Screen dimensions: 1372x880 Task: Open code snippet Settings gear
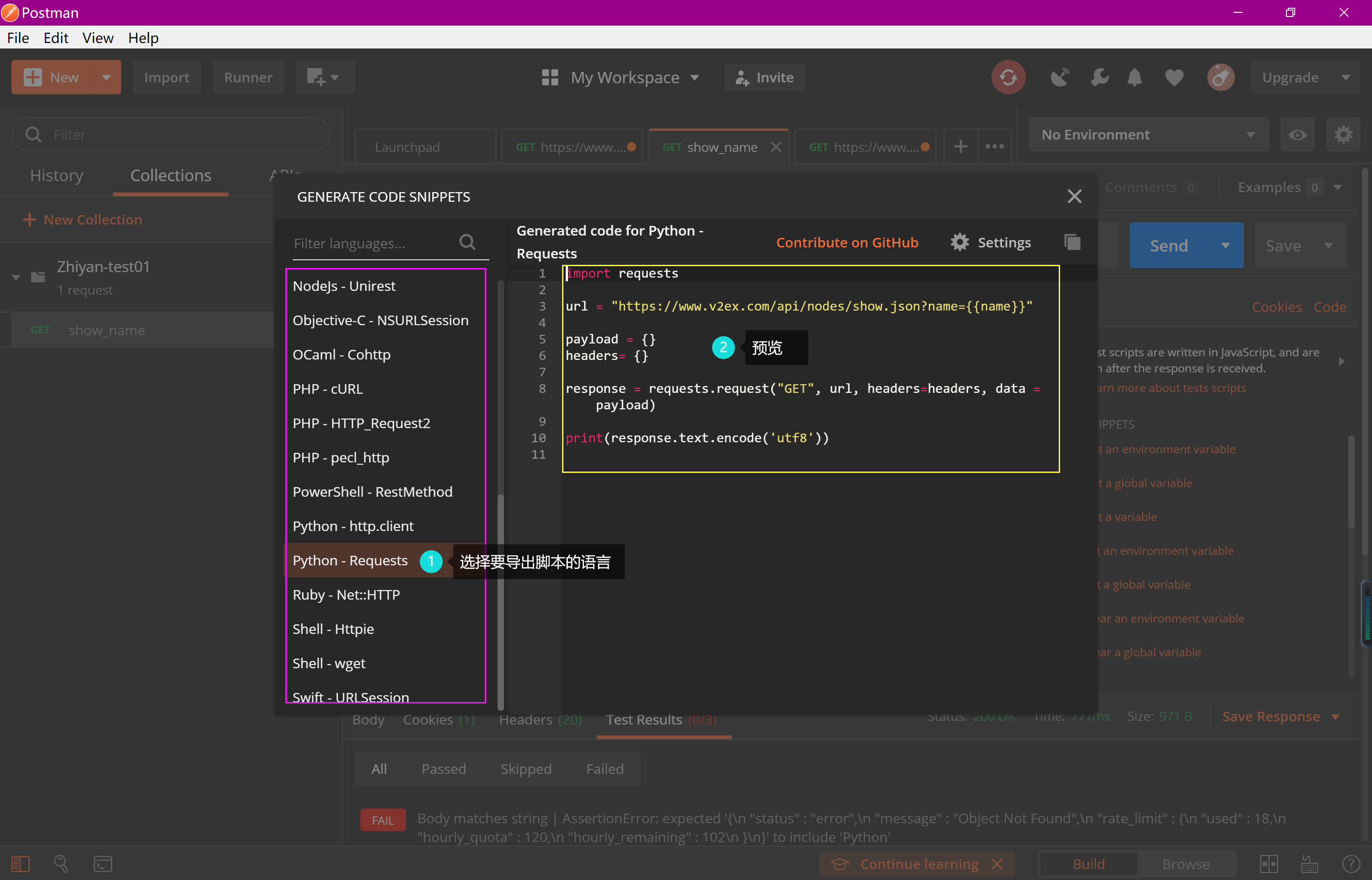coord(959,242)
